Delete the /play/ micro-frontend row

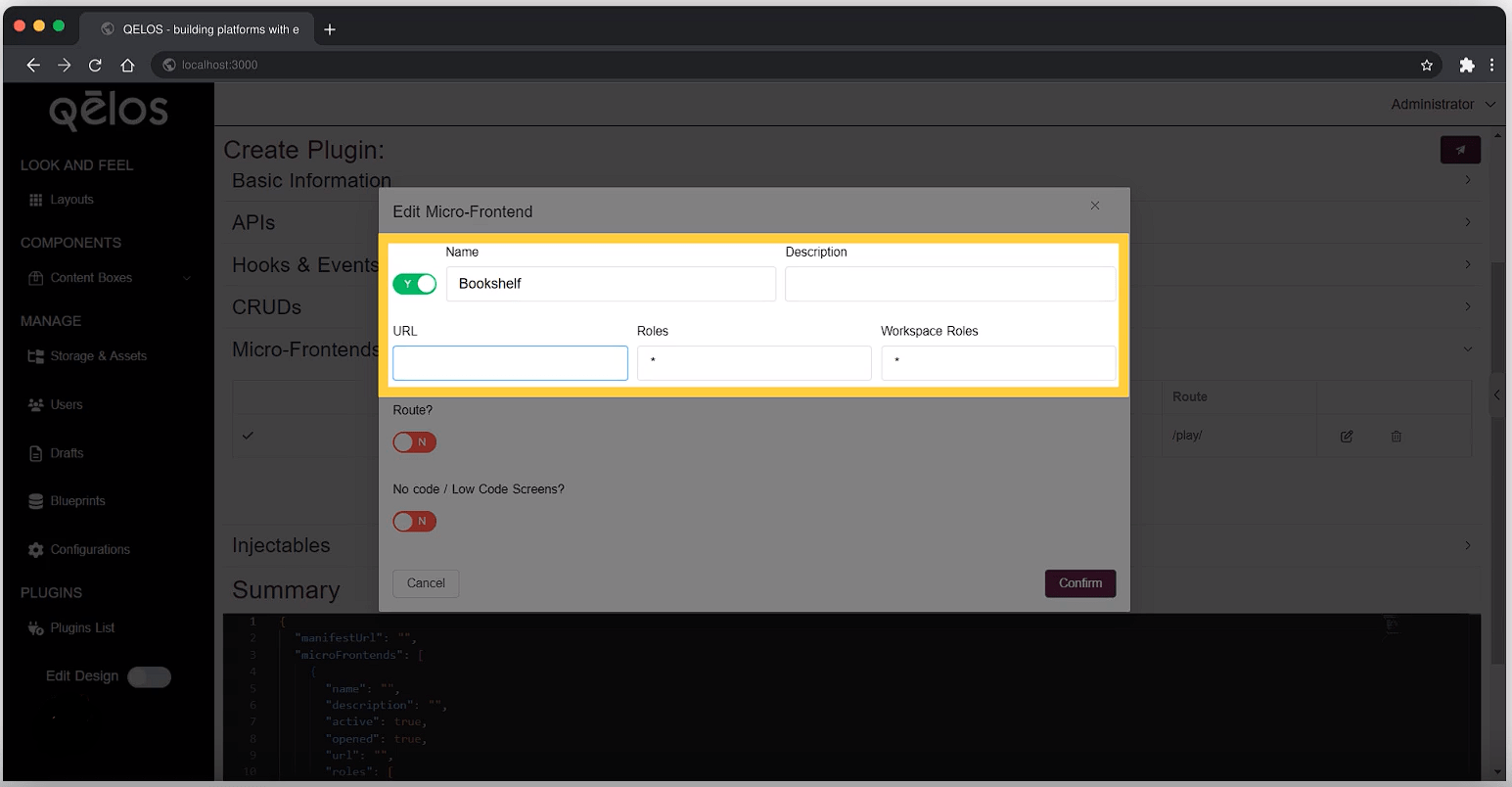point(1396,436)
